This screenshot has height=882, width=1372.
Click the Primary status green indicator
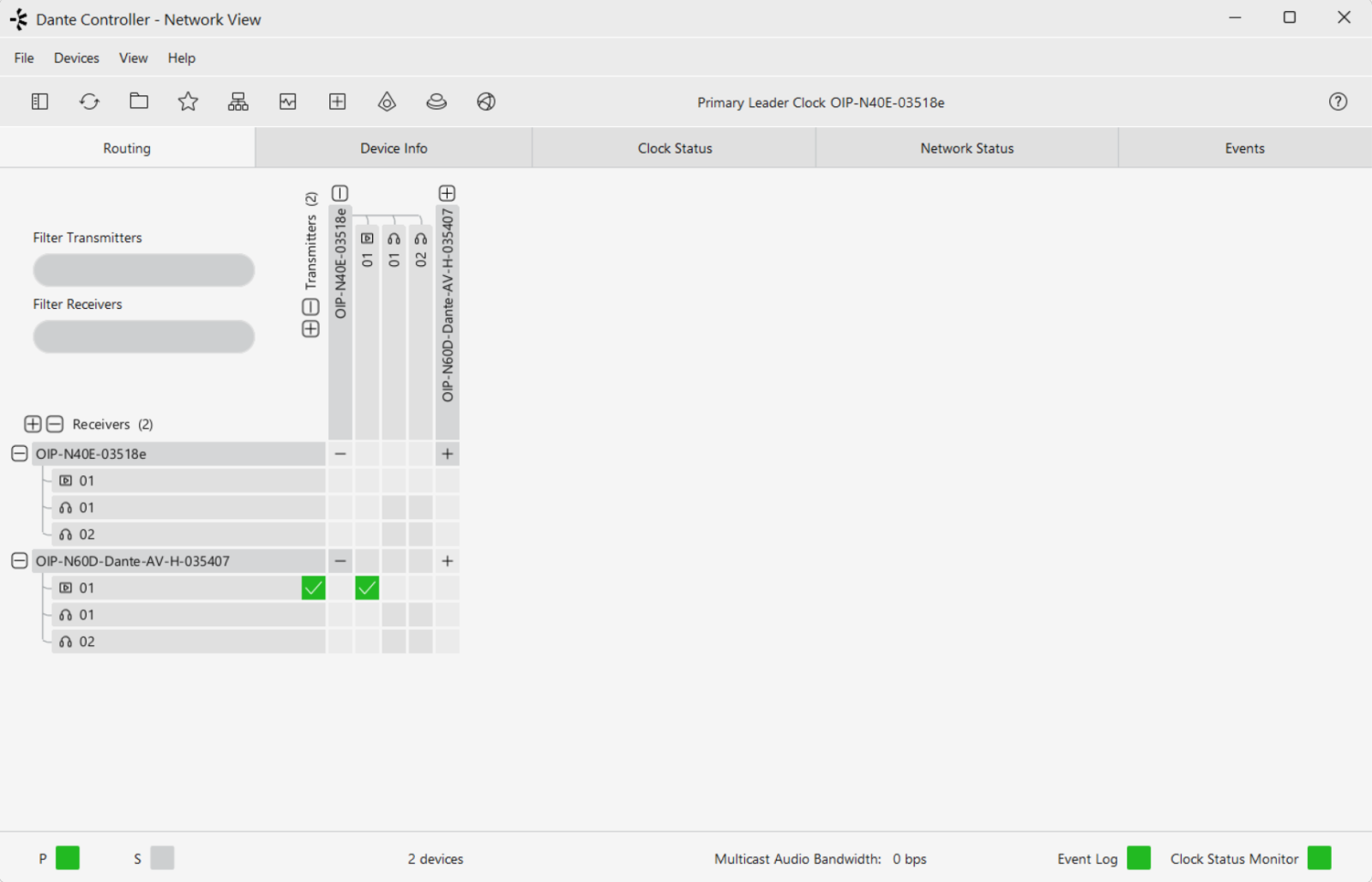click(68, 858)
